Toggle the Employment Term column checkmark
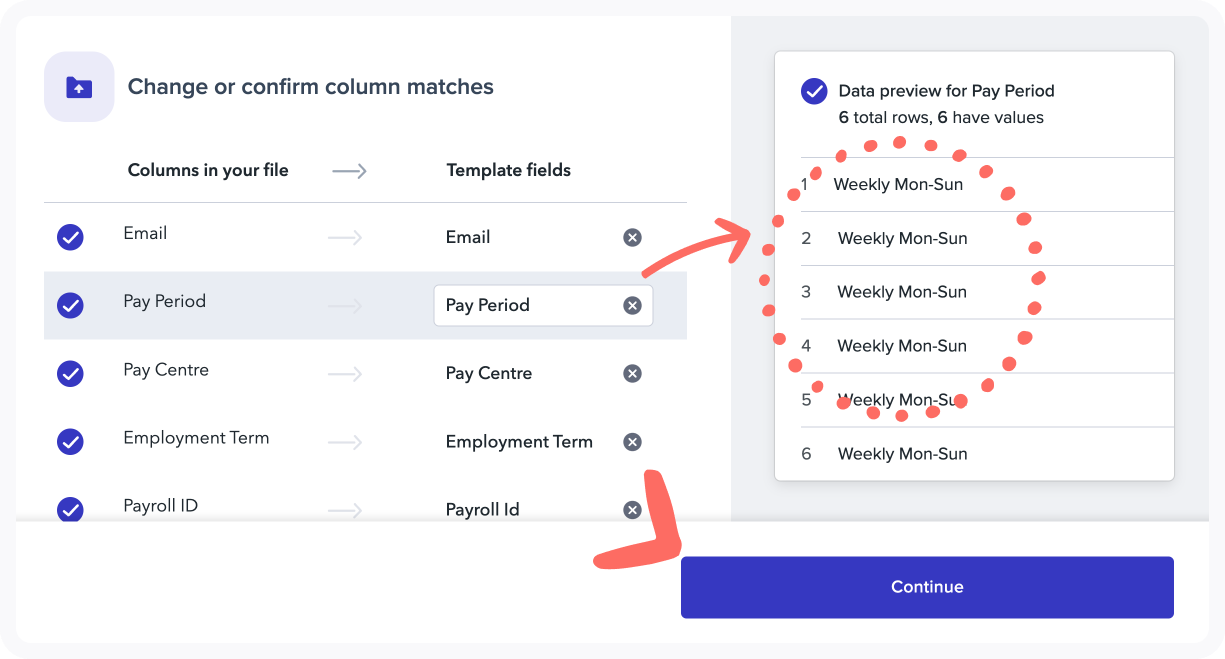Image resolution: width=1225 pixels, height=659 pixels. tap(70, 441)
